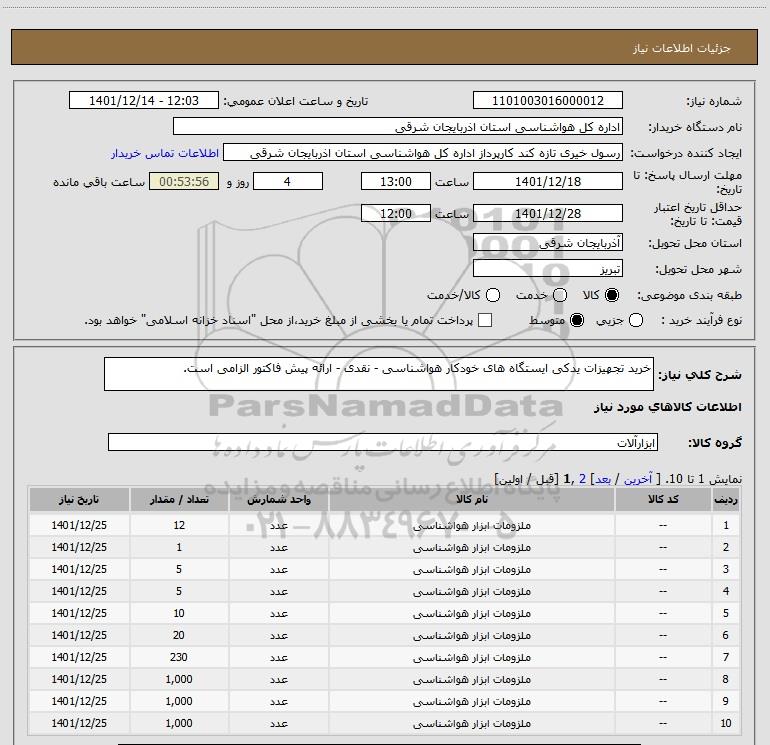Click the delivery city field تبریز
The width and height of the screenshot is (770, 745).
point(548,269)
